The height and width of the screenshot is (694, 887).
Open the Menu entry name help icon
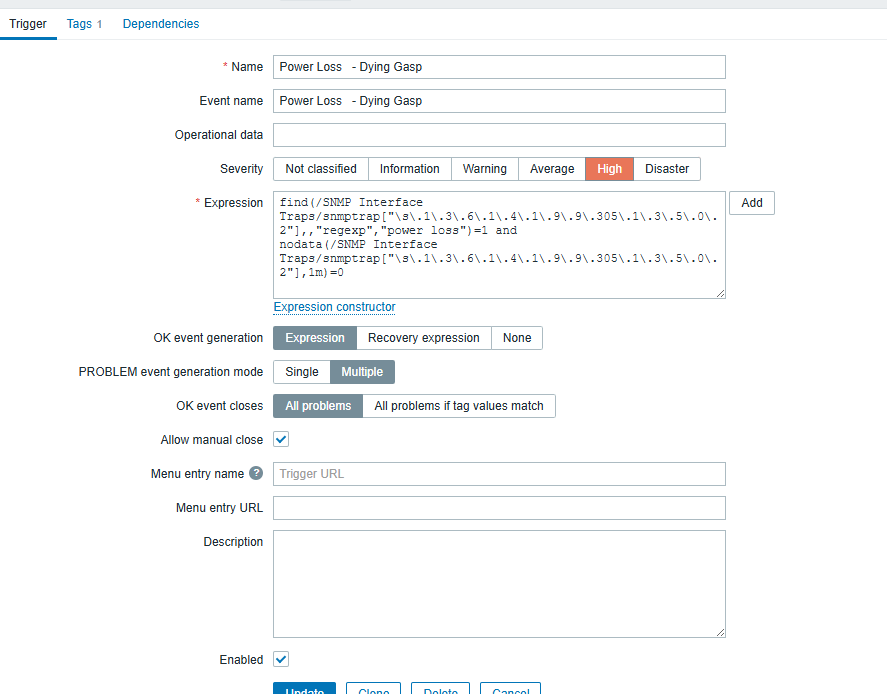(x=256, y=473)
